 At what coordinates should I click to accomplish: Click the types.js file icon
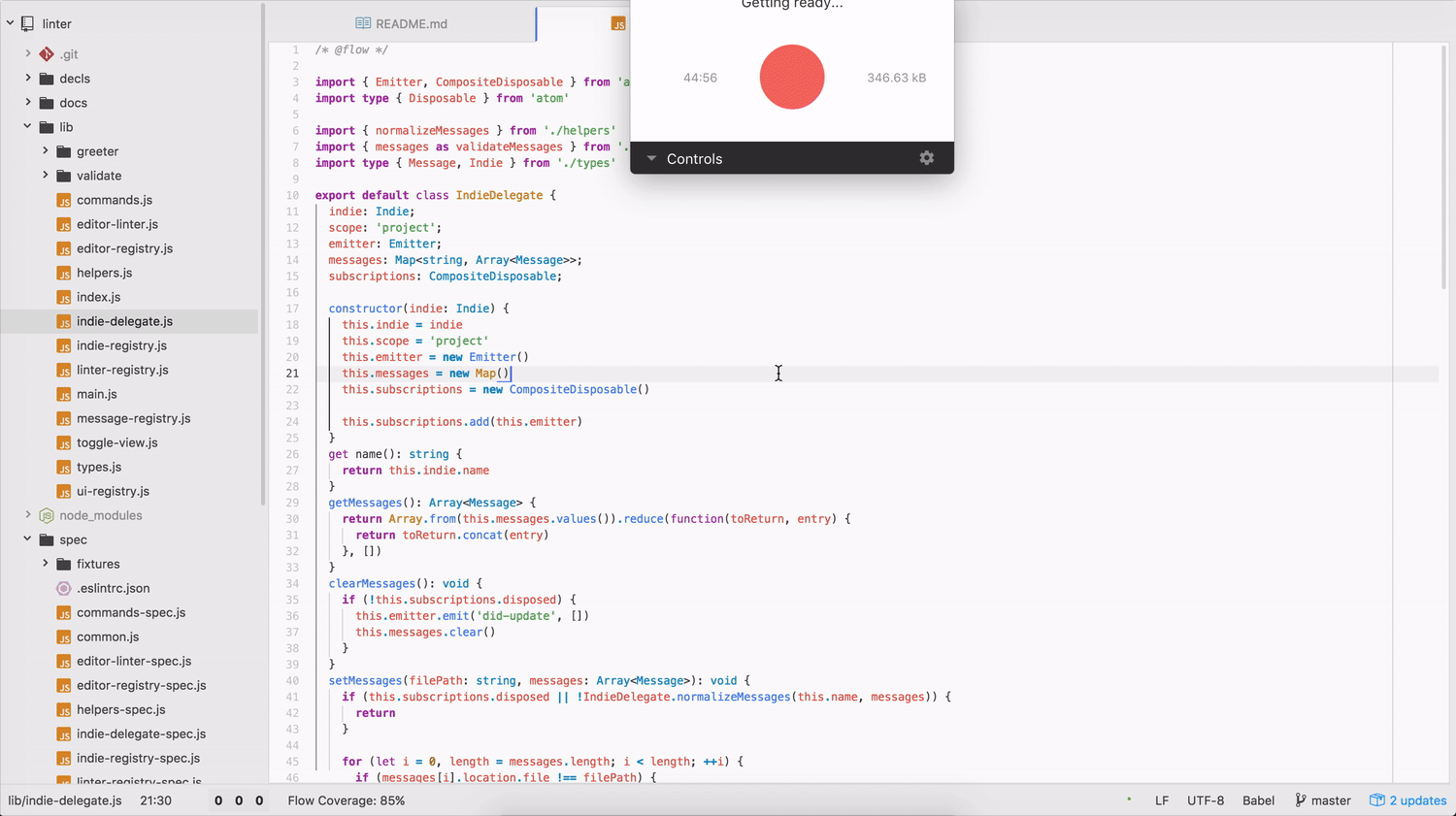(64, 467)
